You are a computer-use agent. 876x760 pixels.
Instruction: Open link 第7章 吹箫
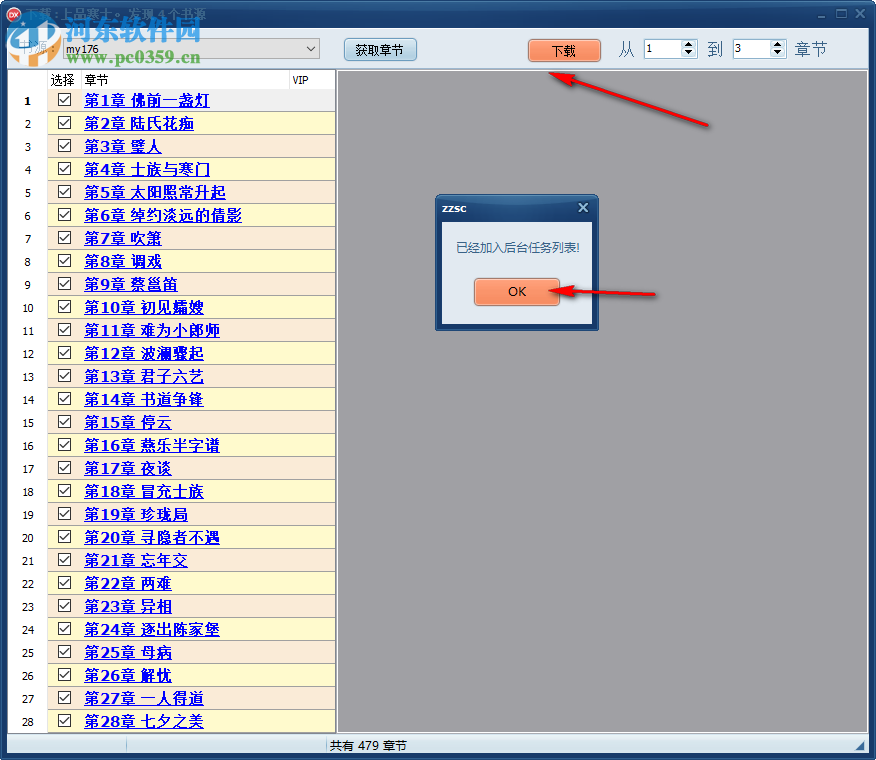[123, 239]
